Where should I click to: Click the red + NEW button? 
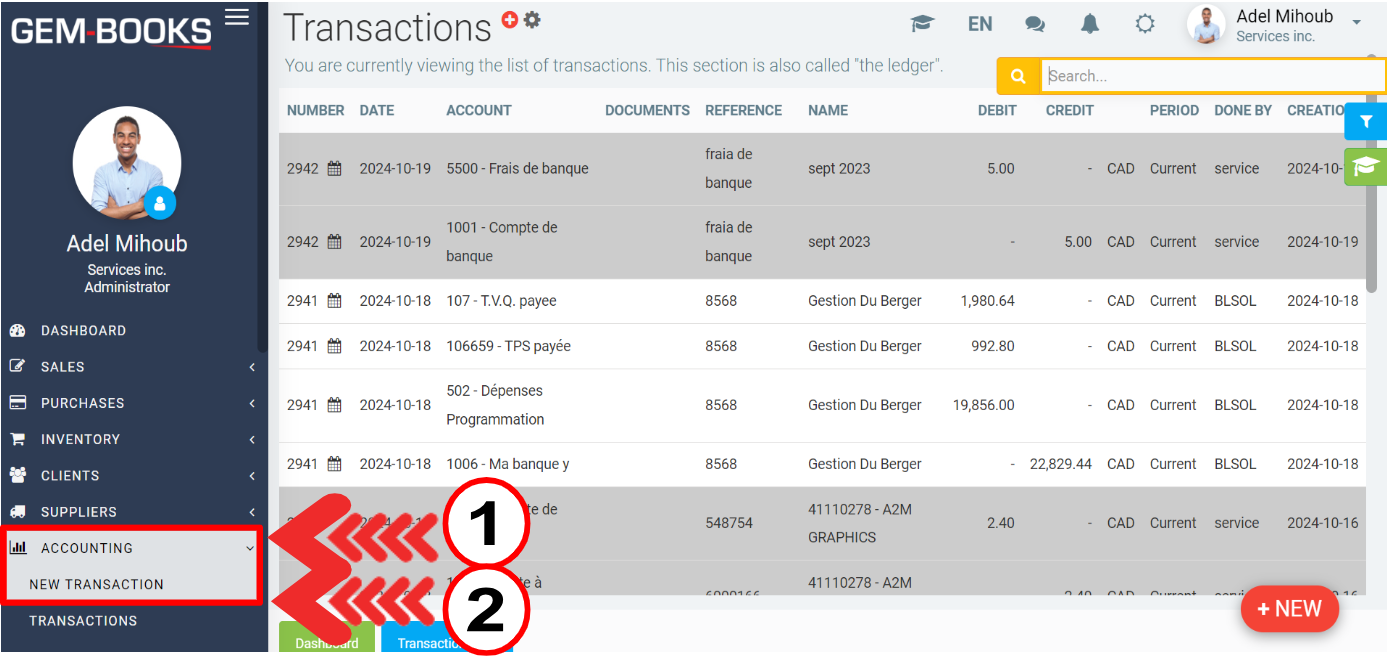click(1289, 609)
